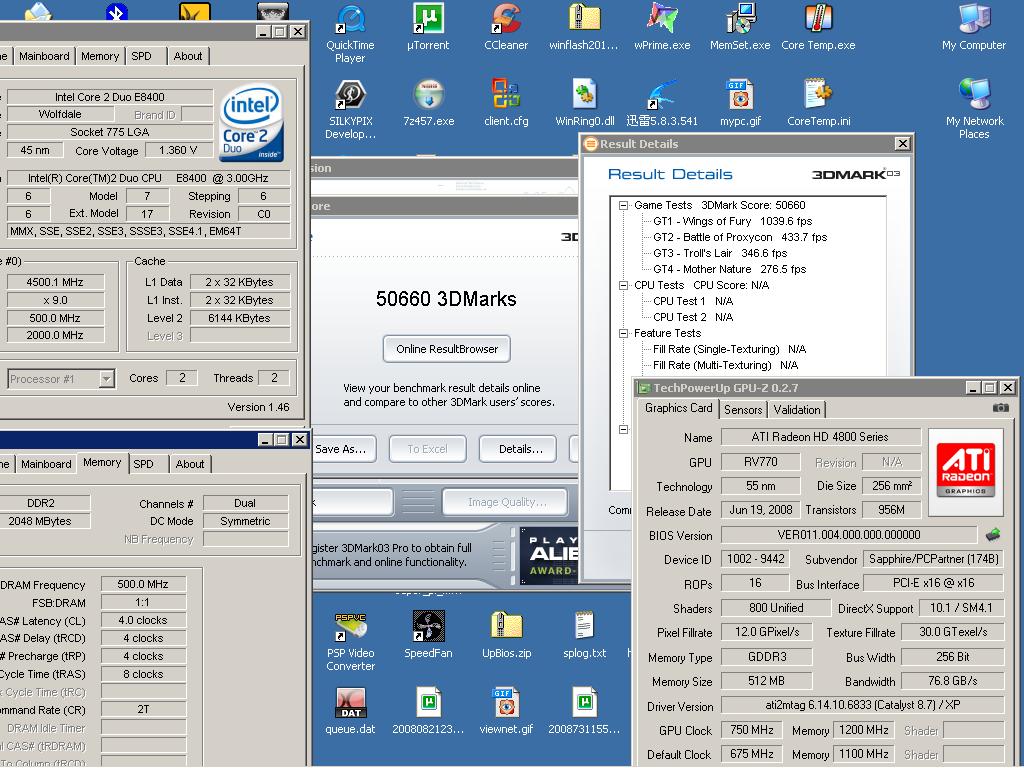1024x768 pixels.
Task: Click the DRAM Frequency 500.0 MHz value
Action: point(143,584)
